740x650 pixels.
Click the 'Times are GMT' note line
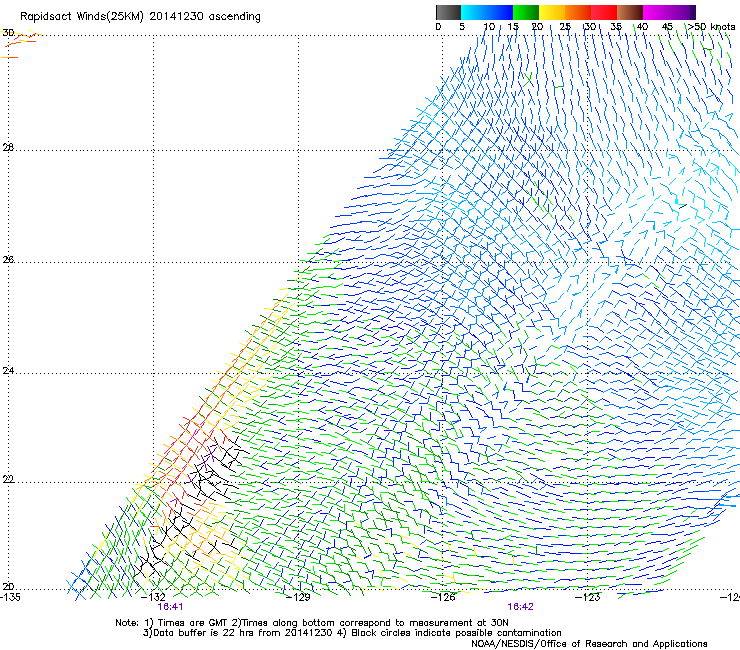click(312, 623)
